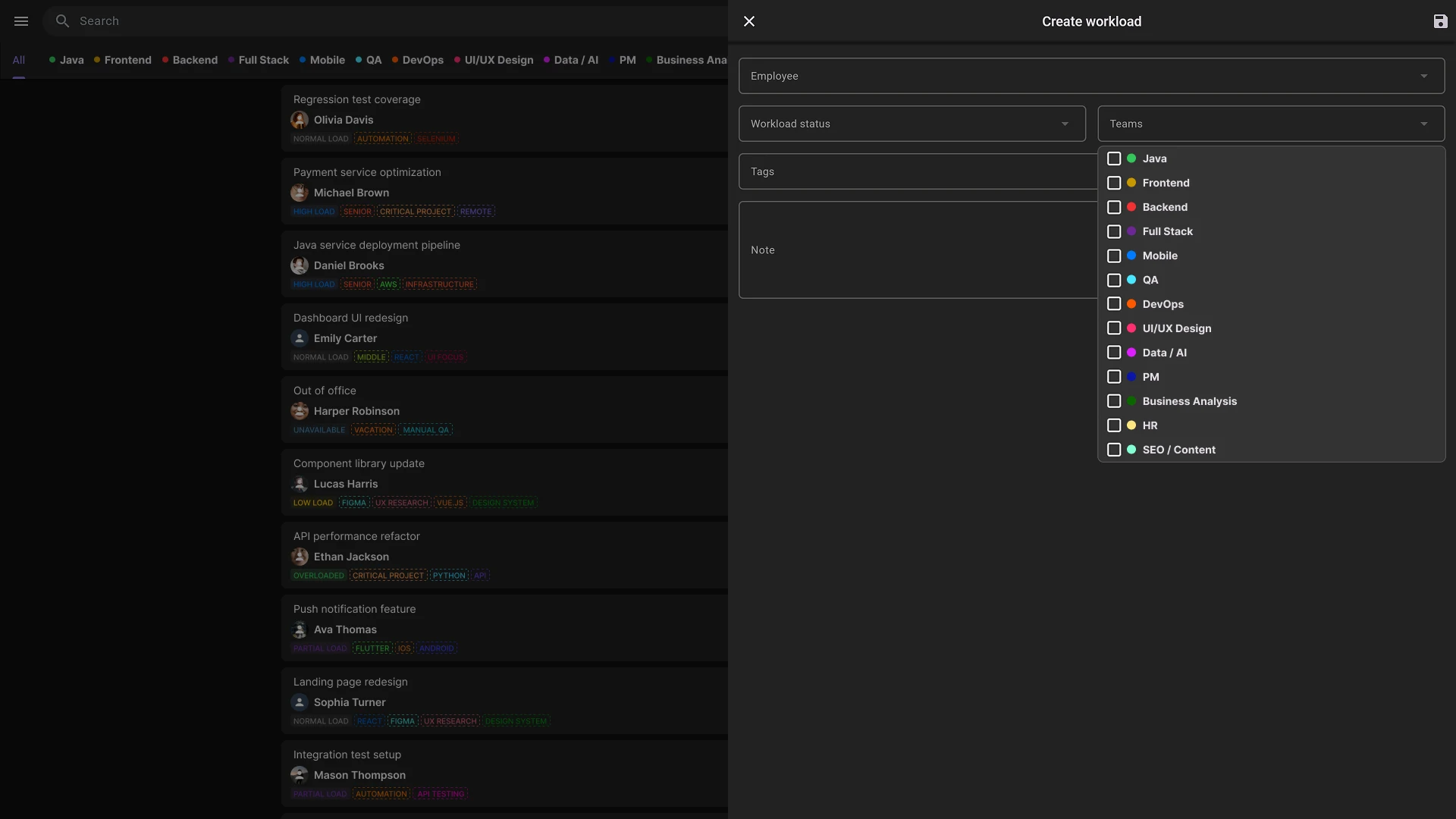Click Emily Carter's placeholder avatar
The height and width of the screenshot is (819, 1456).
pos(300,338)
